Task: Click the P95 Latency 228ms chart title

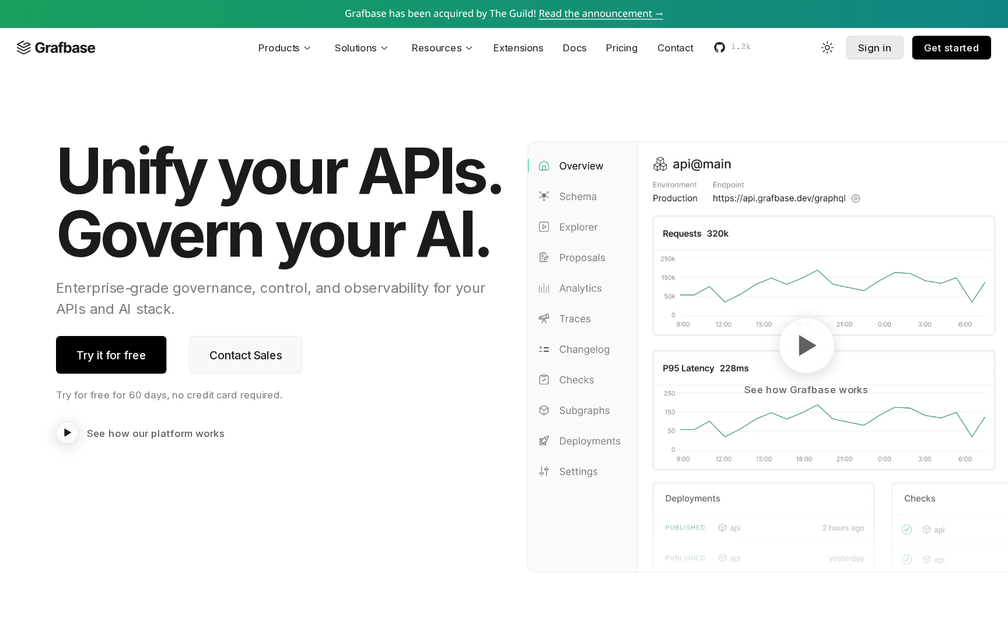Action: coord(705,368)
